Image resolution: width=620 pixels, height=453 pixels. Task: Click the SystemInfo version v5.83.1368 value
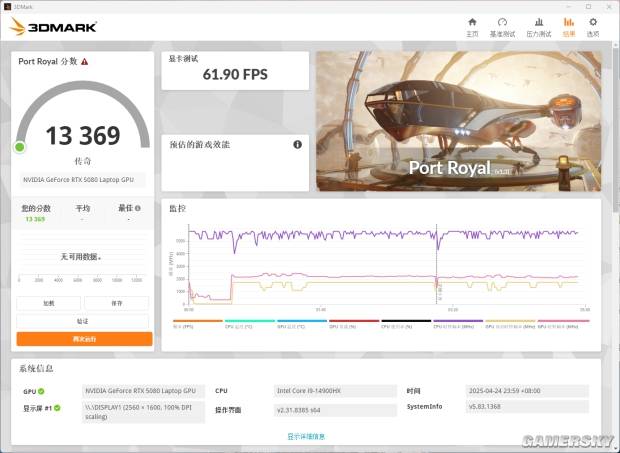click(x=527, y=406)
